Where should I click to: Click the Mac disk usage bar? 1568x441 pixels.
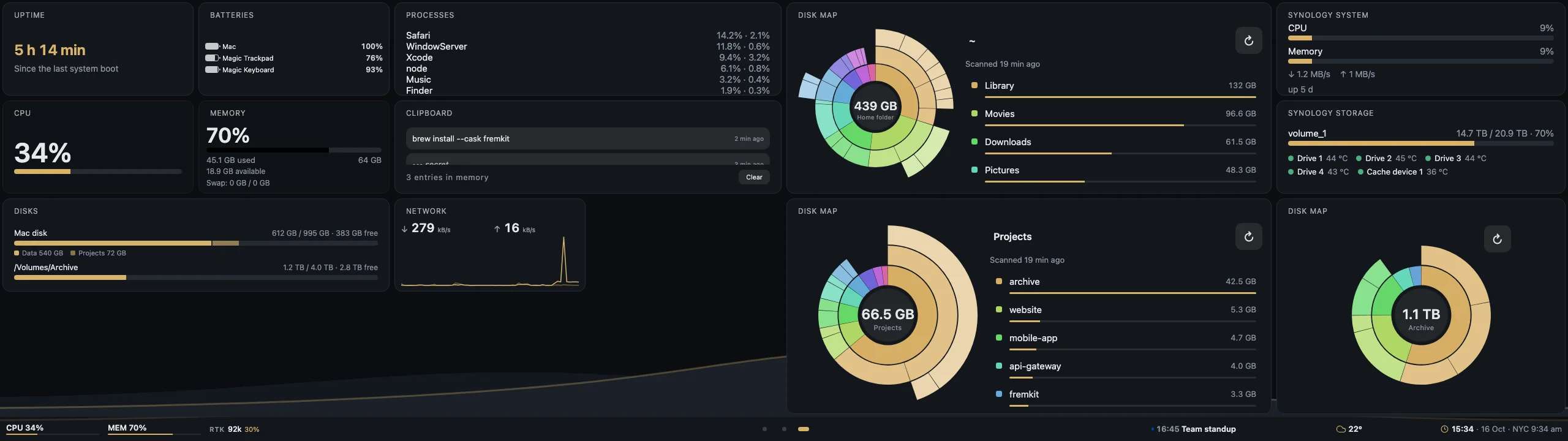196,243
